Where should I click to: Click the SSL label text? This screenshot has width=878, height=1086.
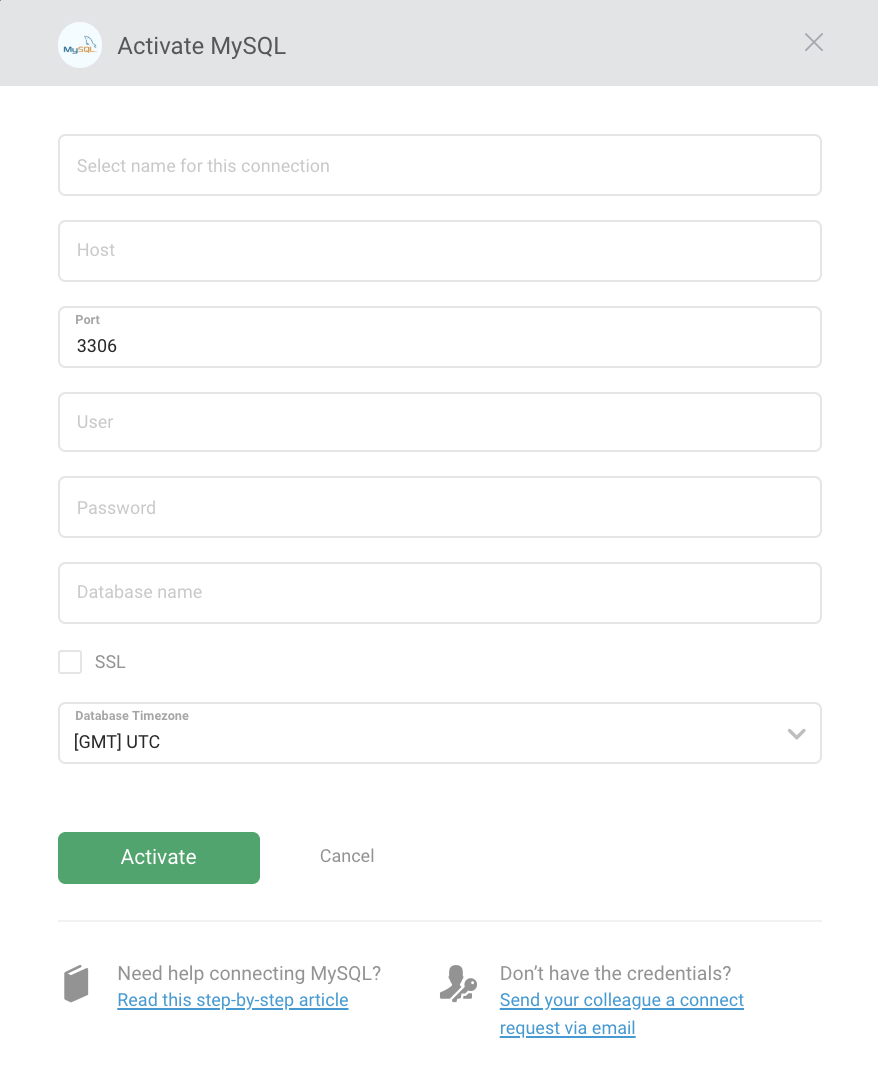110,662
